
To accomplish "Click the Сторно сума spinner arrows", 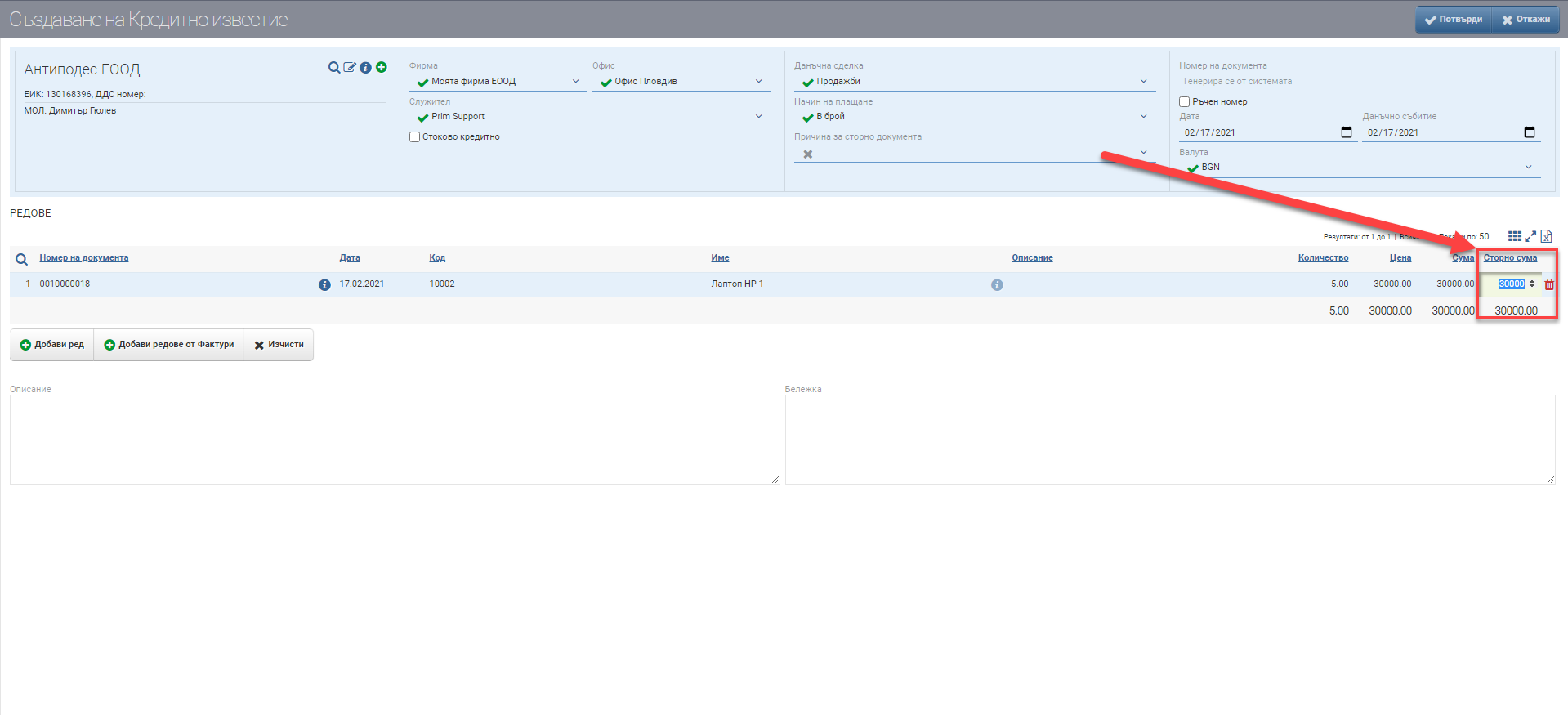I will click(1532, 284).
